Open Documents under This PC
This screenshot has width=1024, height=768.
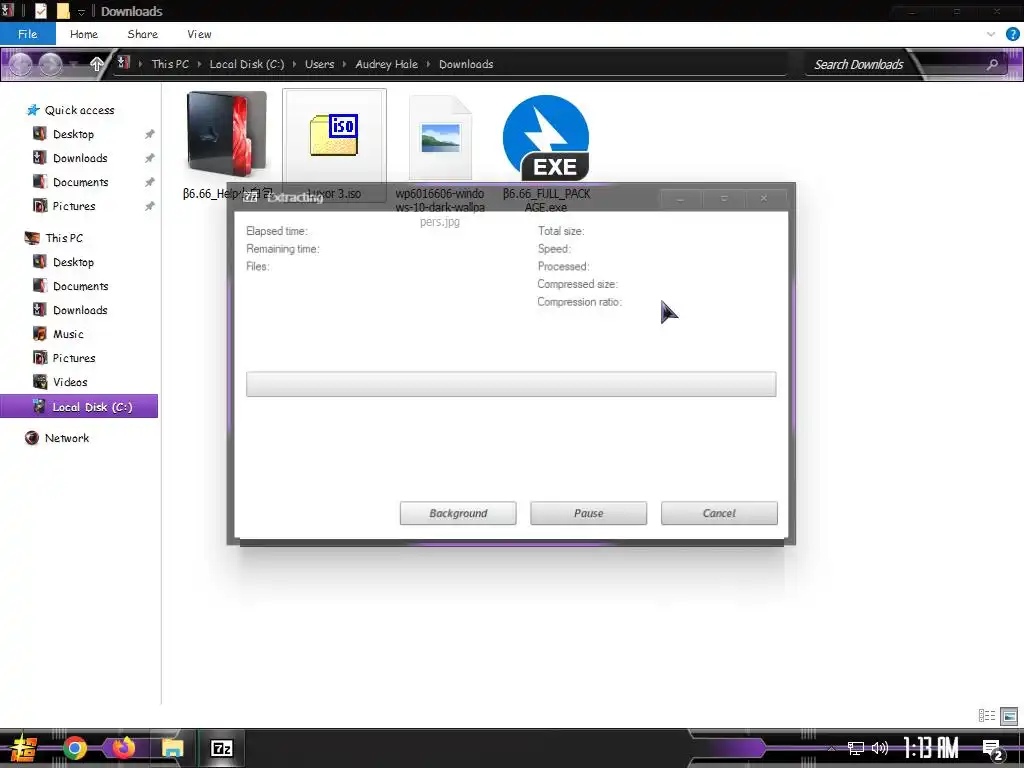(80, 286)
